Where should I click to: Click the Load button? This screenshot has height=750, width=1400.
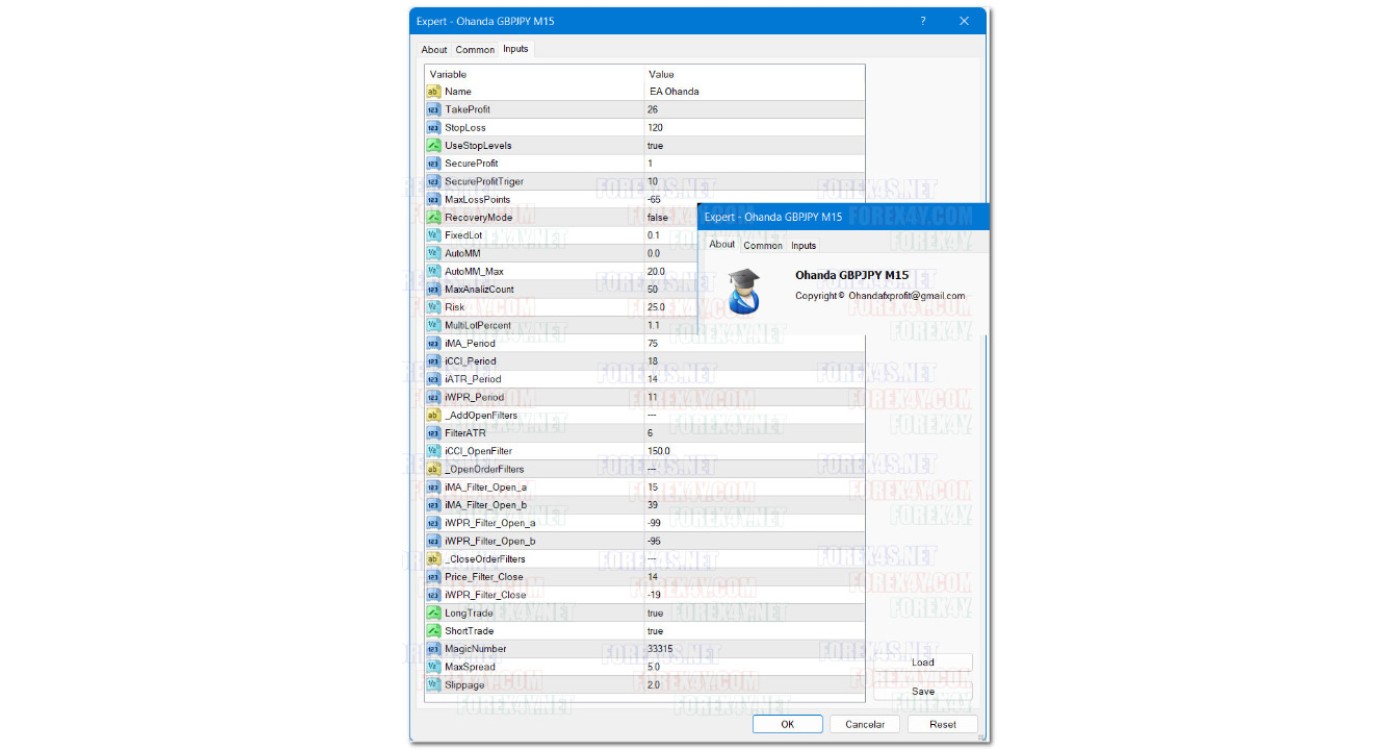[x=922, y=662]
